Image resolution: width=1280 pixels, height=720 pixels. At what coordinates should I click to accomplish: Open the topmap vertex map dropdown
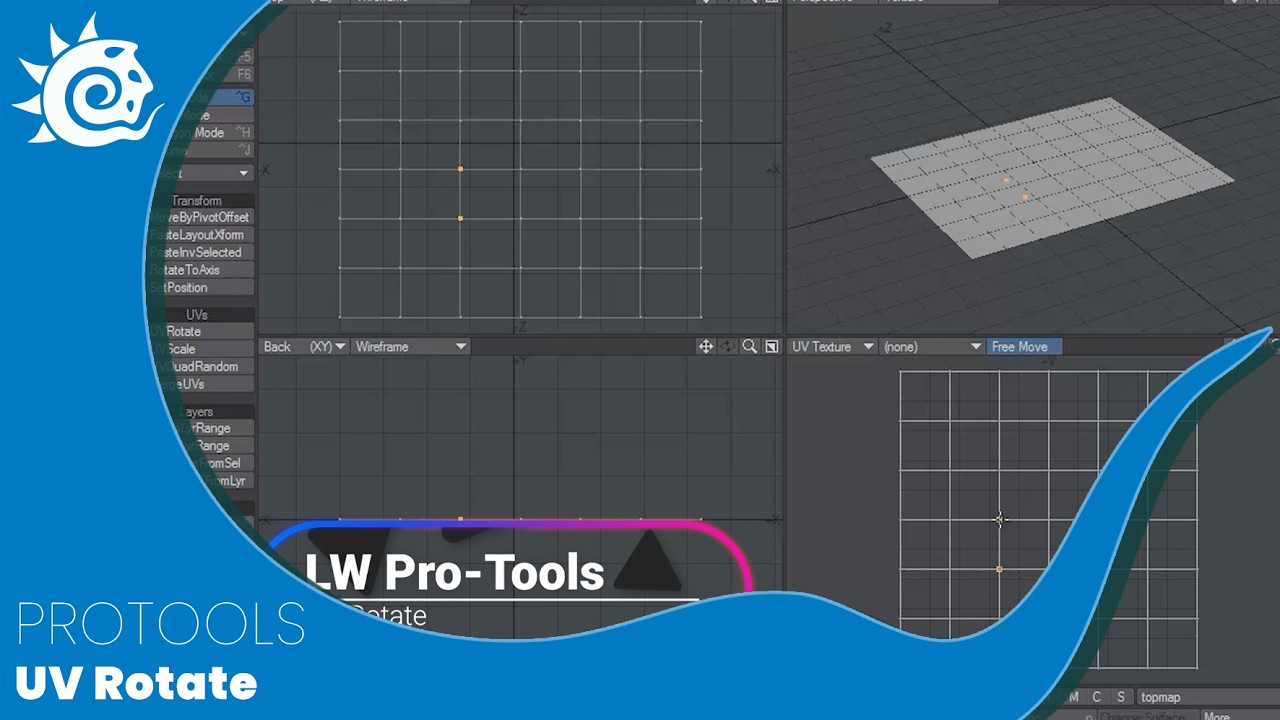pyautogui.click(x=1206, y=697)
